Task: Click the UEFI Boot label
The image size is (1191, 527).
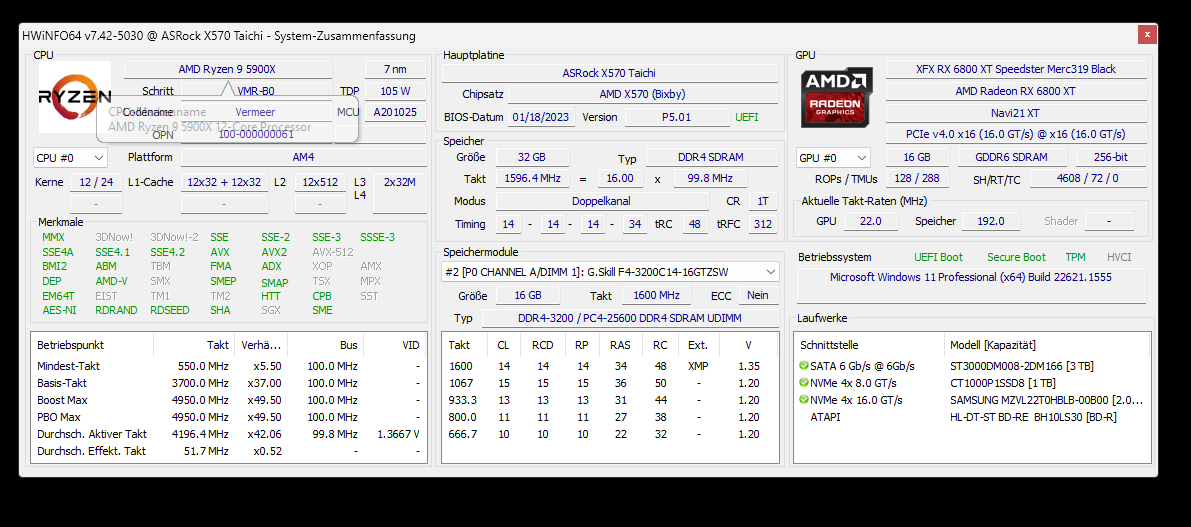Action: coord(938,257)
